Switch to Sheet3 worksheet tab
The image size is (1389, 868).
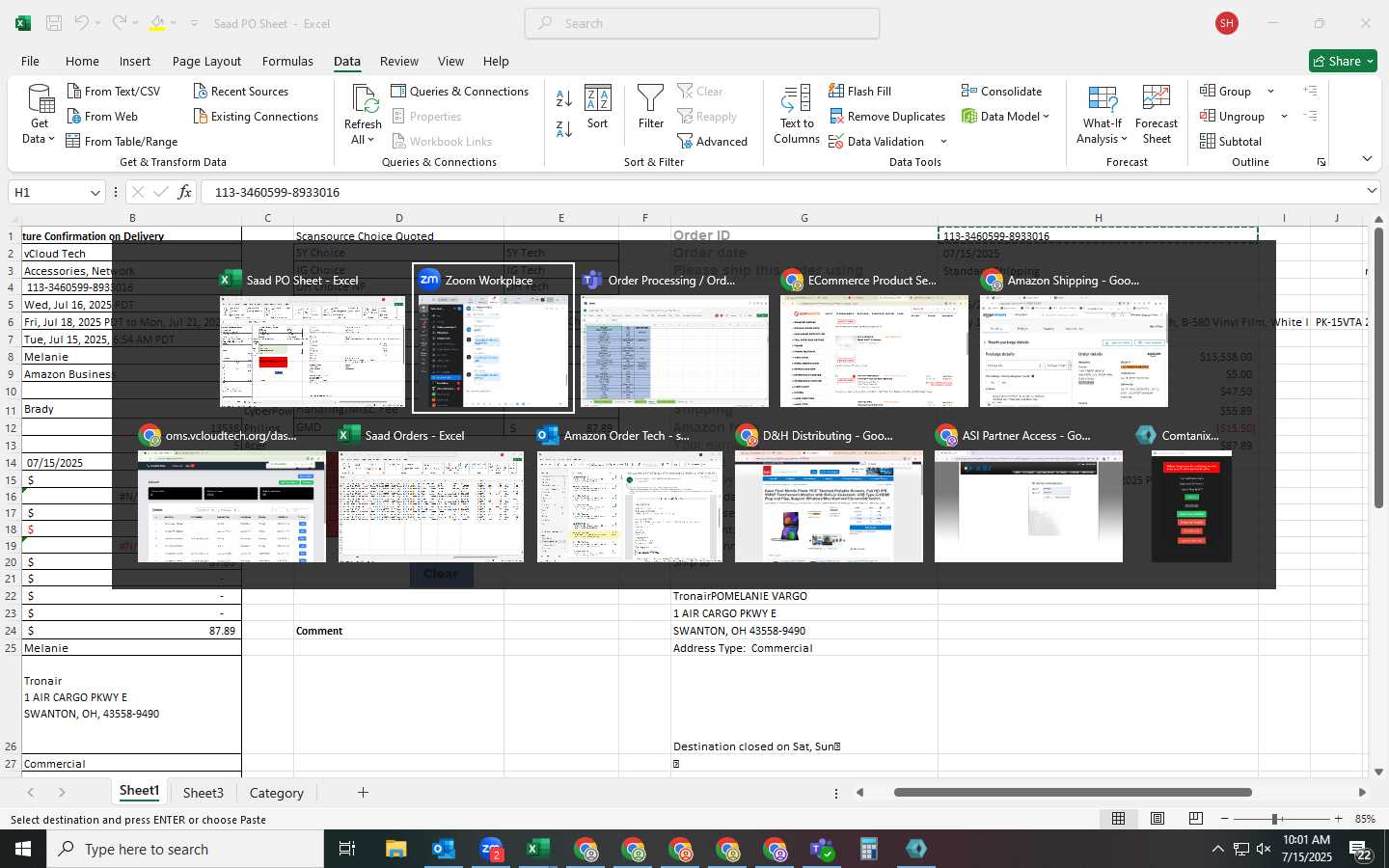tap(204, 793)
